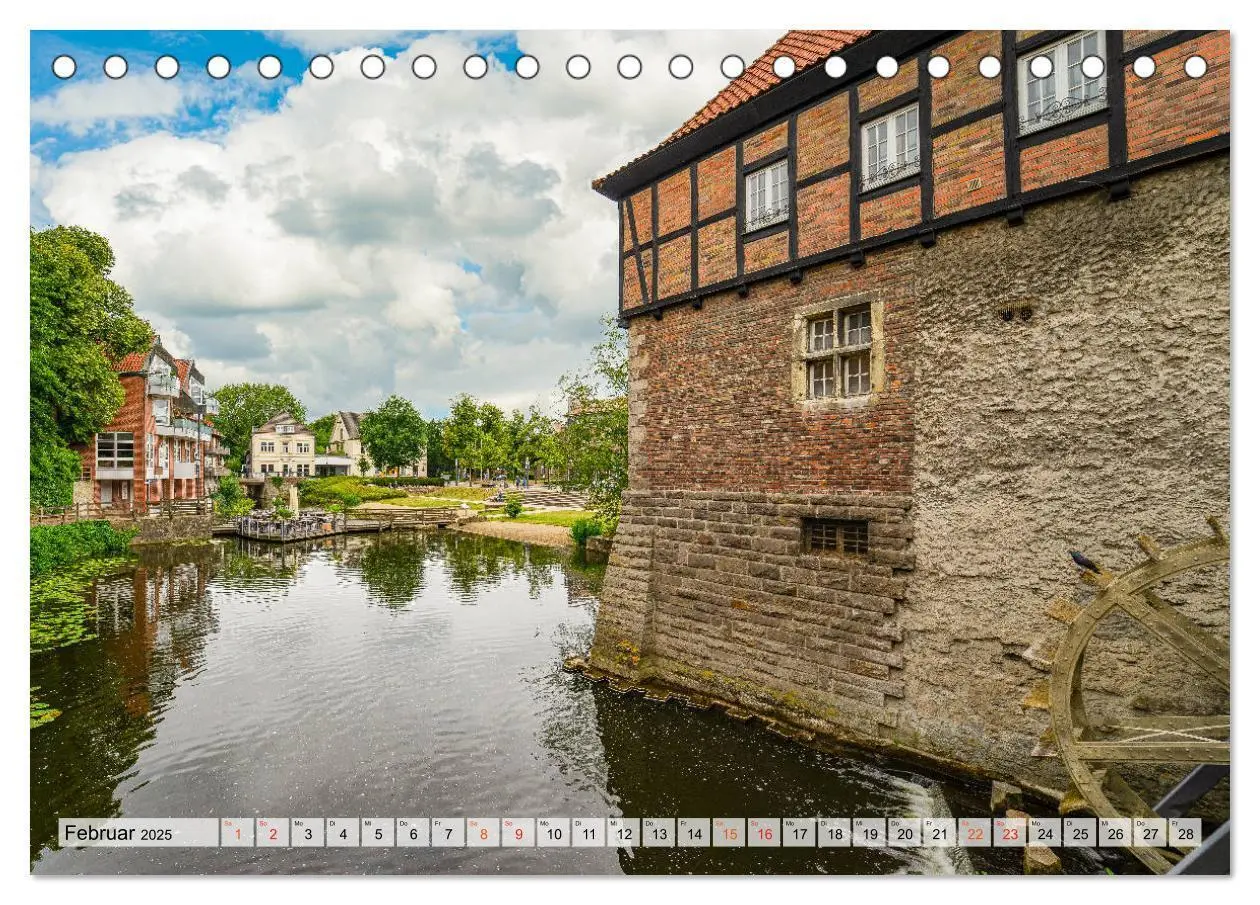Click day 10 (Mo) cell
Viewport: 1260px width, 905px height.
pos(553,832)
